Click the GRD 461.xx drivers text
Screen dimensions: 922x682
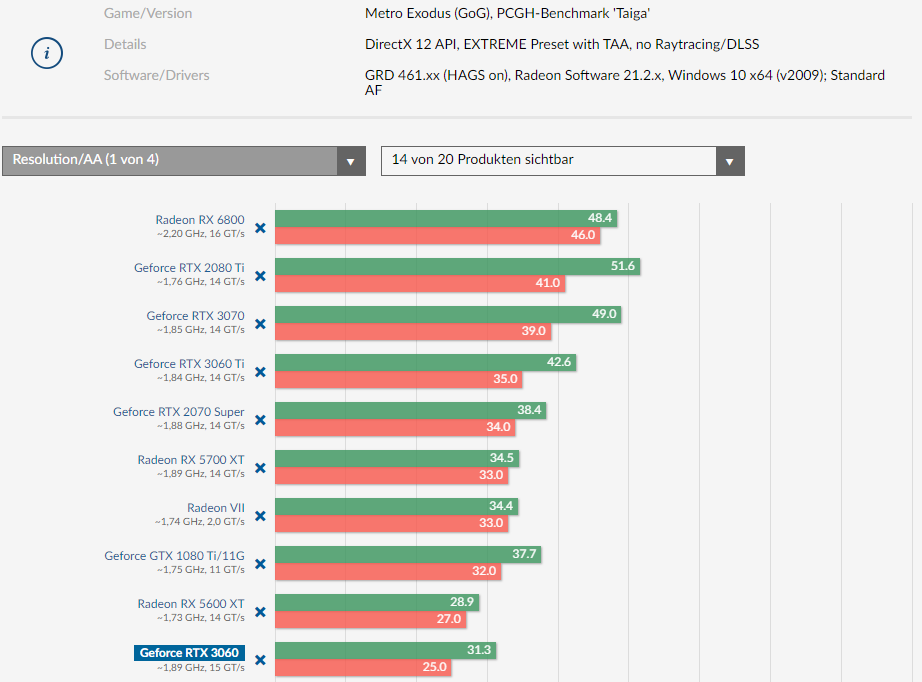click(624, 83)
